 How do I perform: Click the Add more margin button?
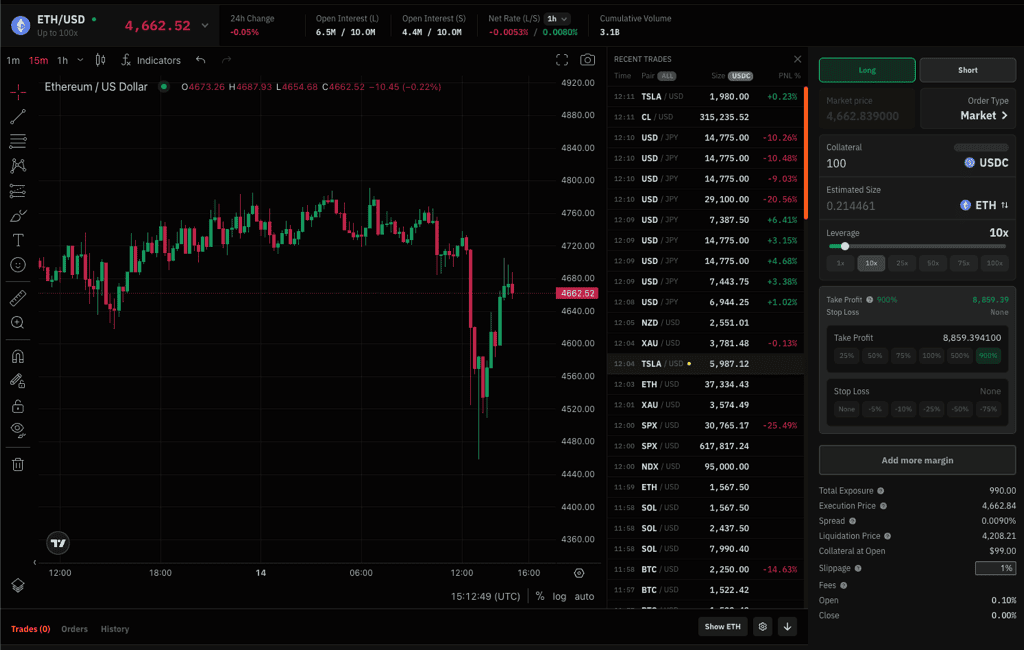[917, 460]
